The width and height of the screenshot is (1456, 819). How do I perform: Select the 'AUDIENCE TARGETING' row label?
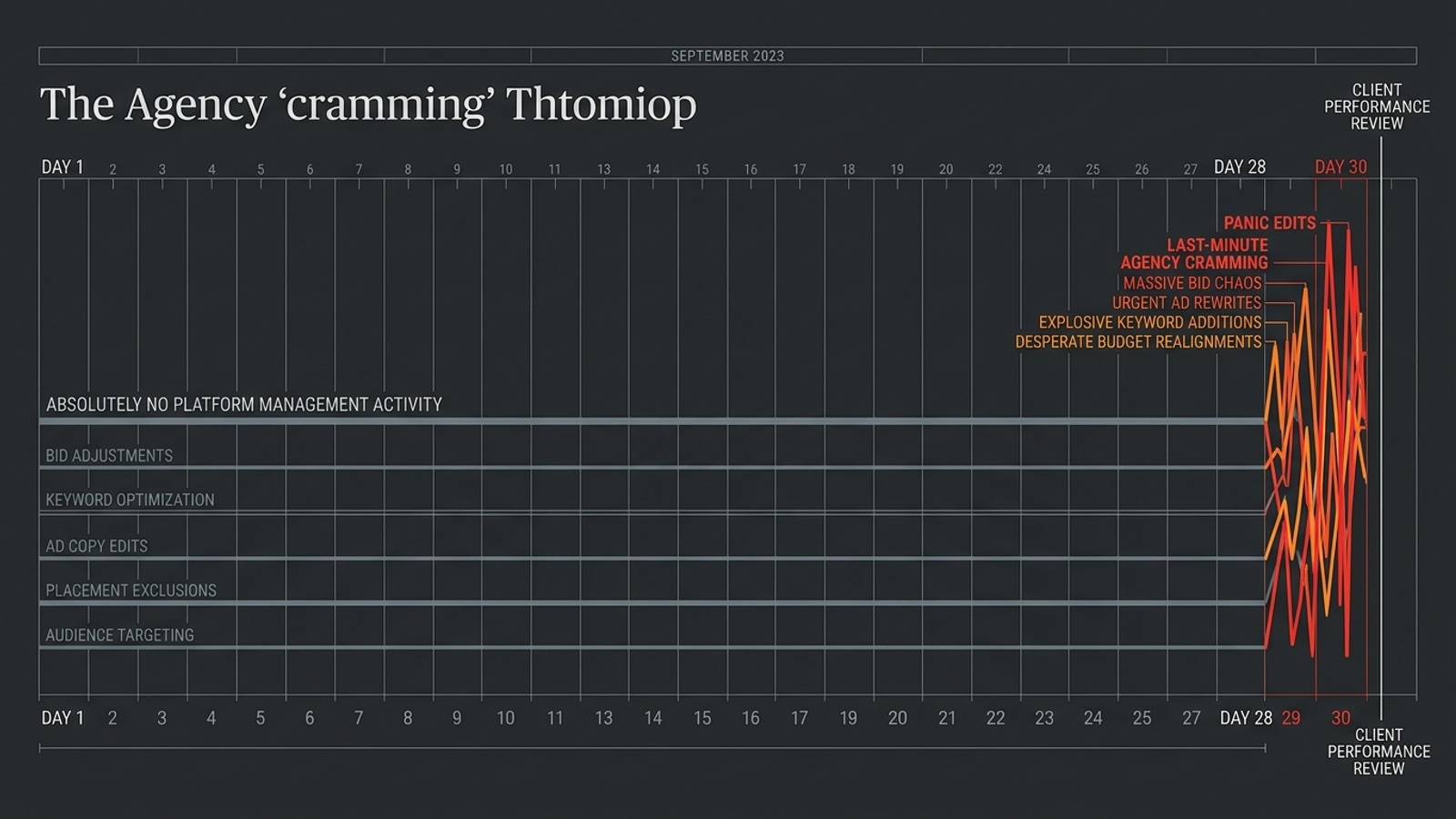[120, 634]
